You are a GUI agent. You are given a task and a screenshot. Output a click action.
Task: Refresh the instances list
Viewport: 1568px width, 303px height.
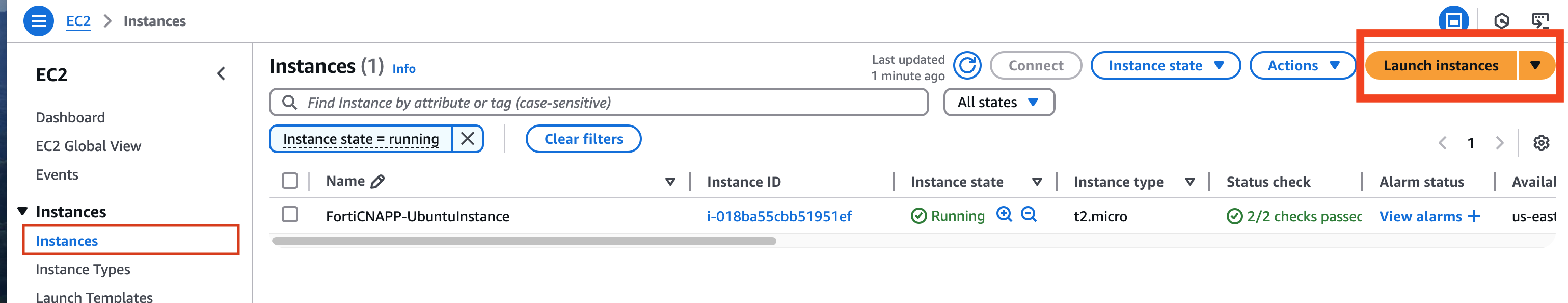click(x=967, y=66)
